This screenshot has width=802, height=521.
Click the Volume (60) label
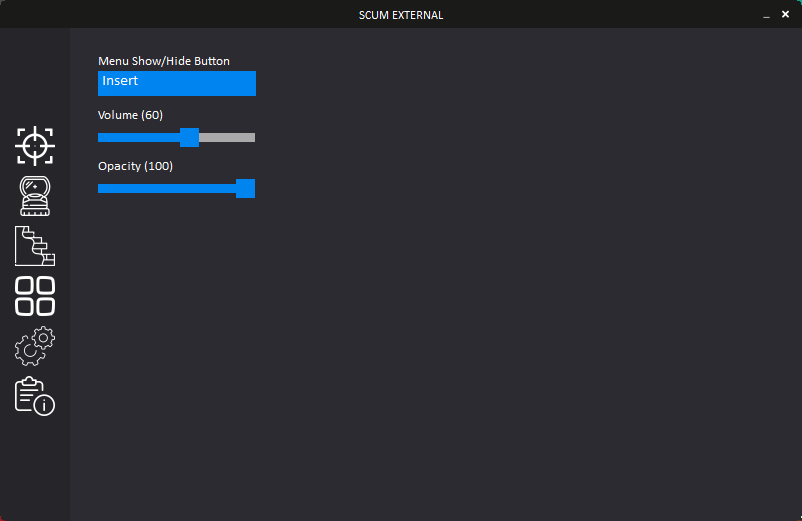click(x=130, y=115)
